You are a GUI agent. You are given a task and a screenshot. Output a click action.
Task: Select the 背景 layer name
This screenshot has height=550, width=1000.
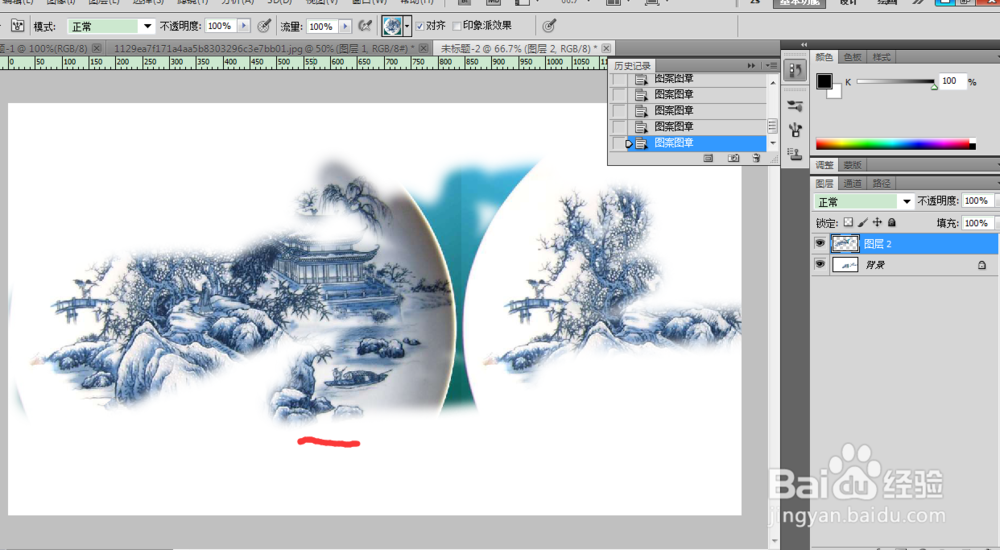[x=874, y=265]
